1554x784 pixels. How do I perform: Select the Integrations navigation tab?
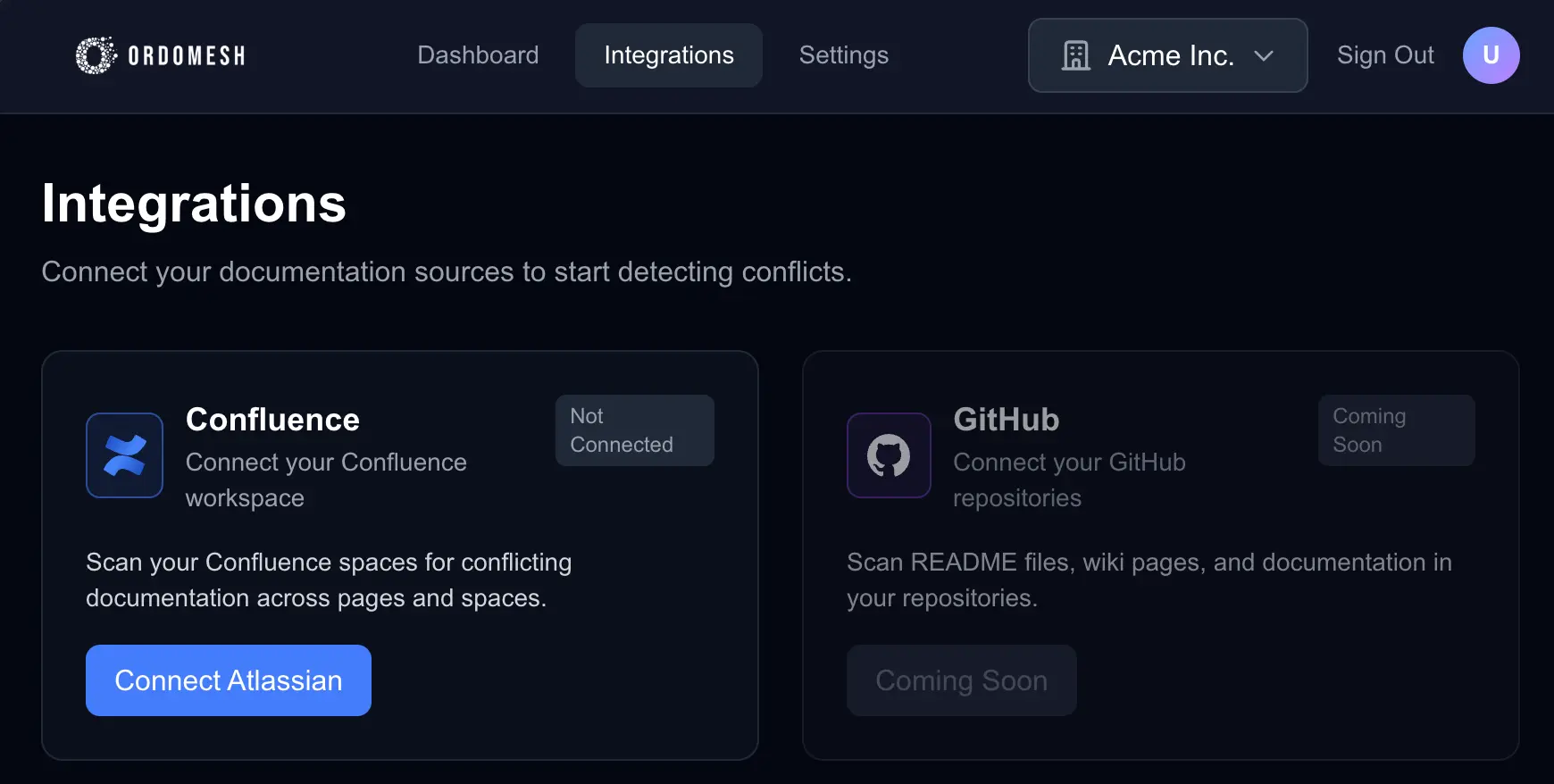668,55
